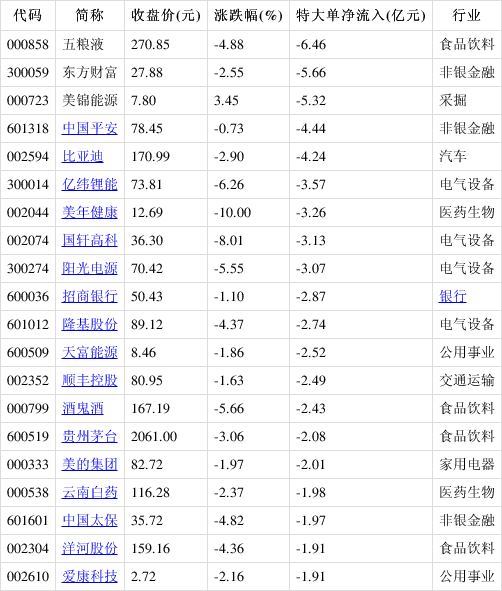
Task: Select net inflow value -6.46
Action: click(x=311, y=44)
